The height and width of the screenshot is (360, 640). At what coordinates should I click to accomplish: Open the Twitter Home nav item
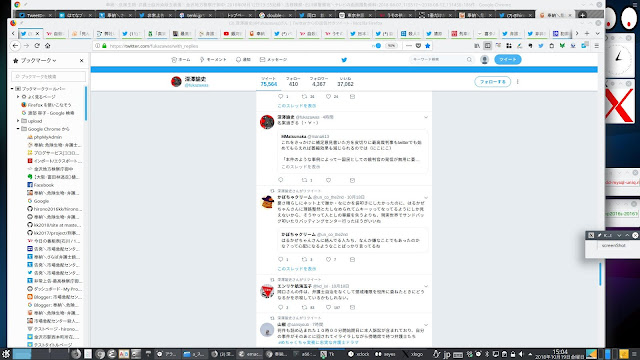181,60
